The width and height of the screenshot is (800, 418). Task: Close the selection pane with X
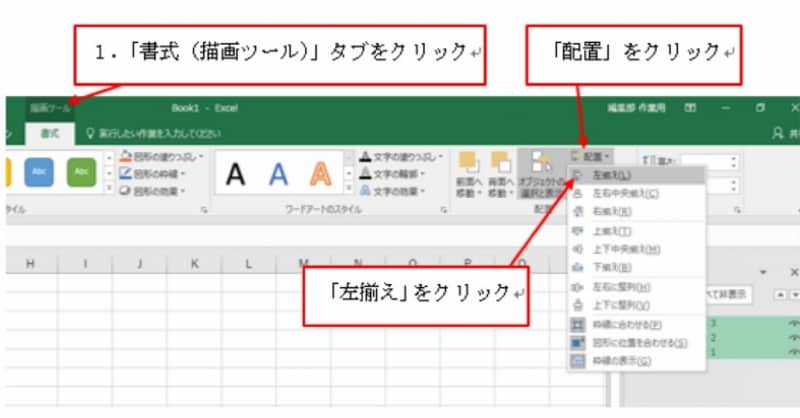click(794, 273)
